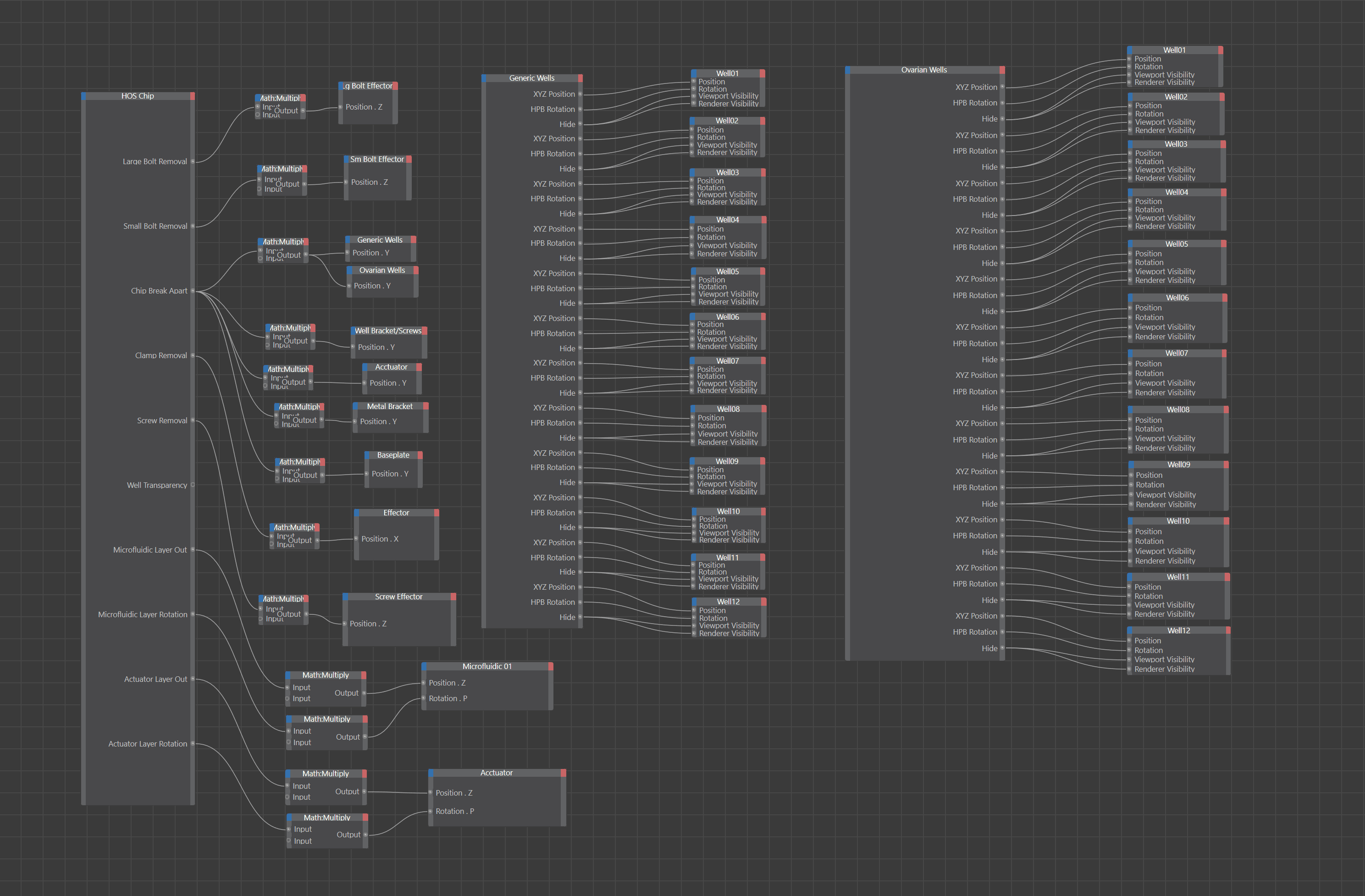Click the Clamp Removal output port
The image size is (1365, 896).
tap(193, 356)
